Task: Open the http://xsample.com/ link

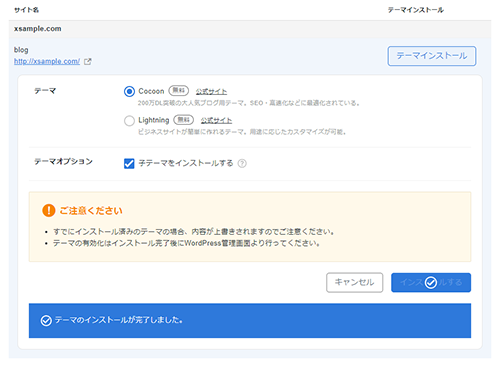Action: tap(47, 61)
